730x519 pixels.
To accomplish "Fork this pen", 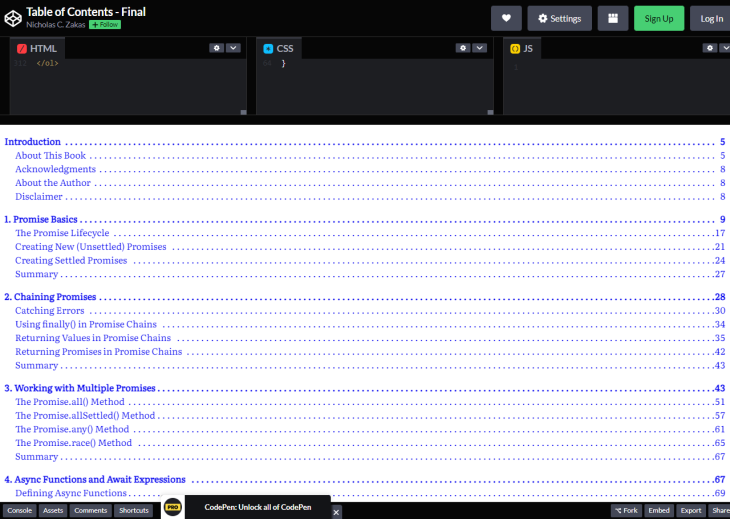I will coord(626,511).
